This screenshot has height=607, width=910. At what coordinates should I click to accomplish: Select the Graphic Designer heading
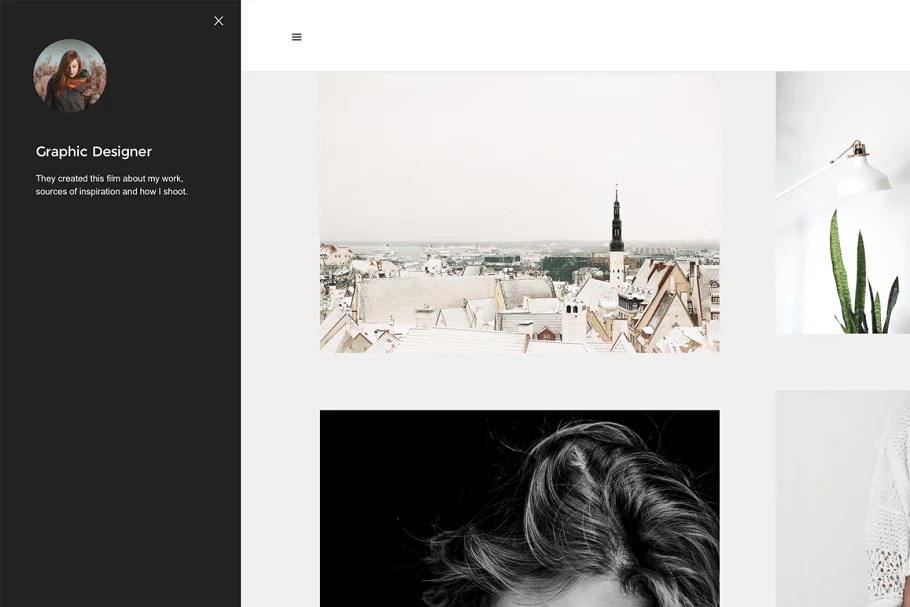click(94, 152)
